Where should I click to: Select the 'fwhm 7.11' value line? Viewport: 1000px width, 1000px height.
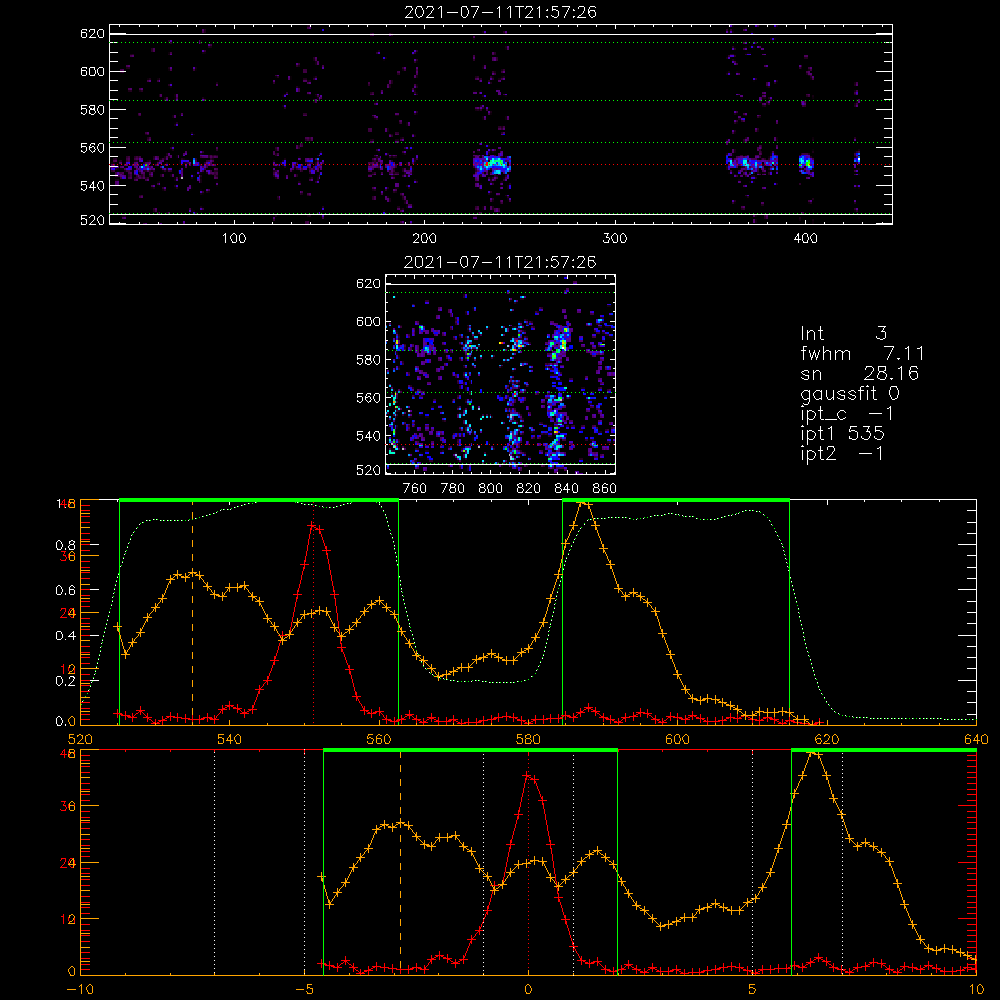pos(862,353)
